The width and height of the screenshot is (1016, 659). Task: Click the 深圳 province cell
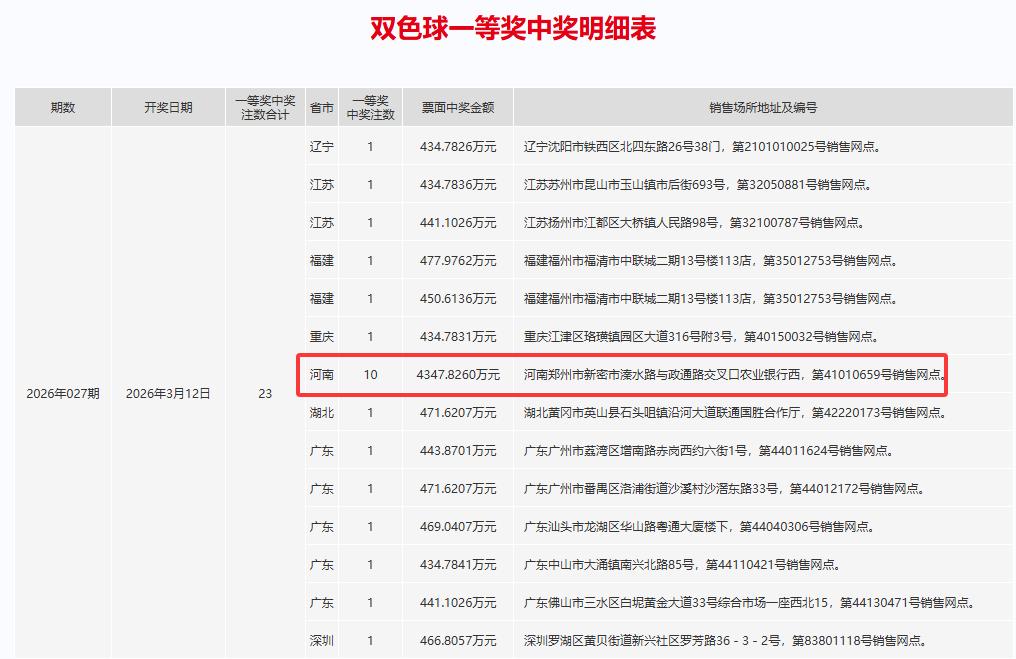tap(321, 640)
